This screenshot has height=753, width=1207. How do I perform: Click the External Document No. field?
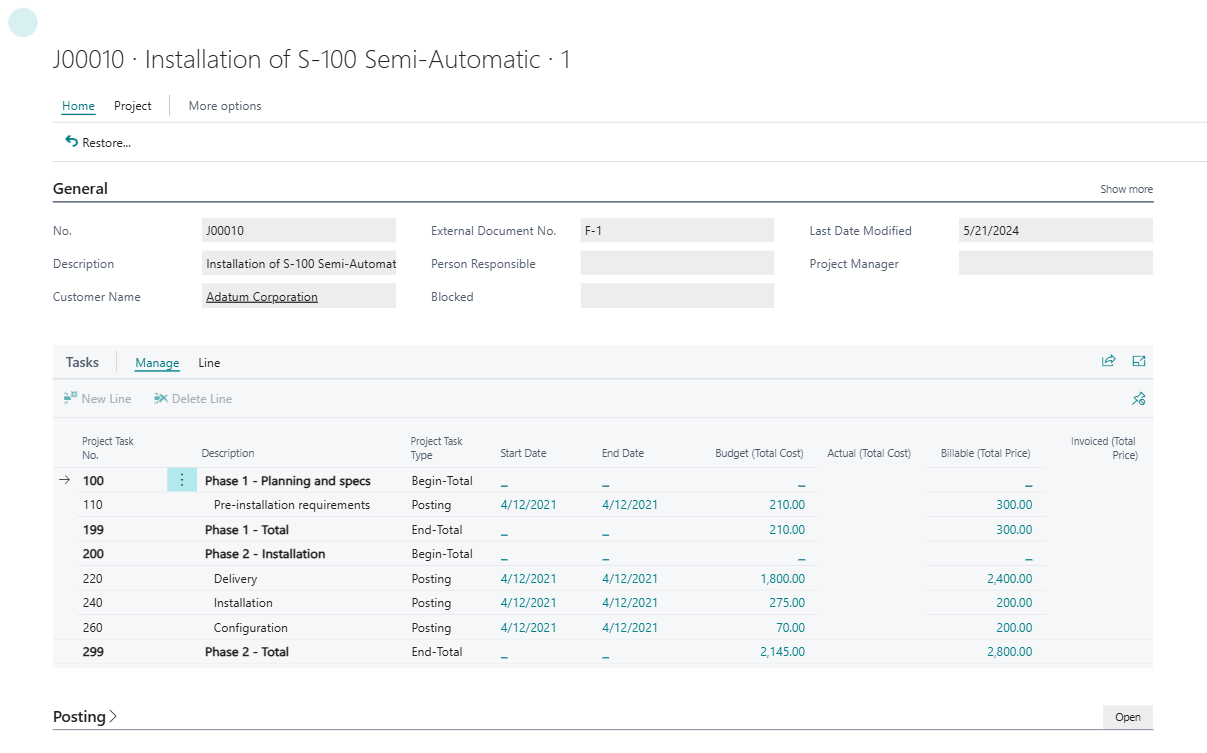[676, 230]
